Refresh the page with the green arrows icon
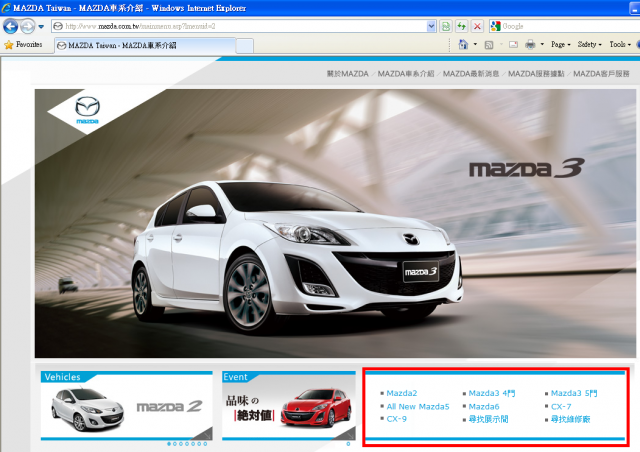This screenshot has width=640, height=452. pyautogui.click(x=461, y=27)
